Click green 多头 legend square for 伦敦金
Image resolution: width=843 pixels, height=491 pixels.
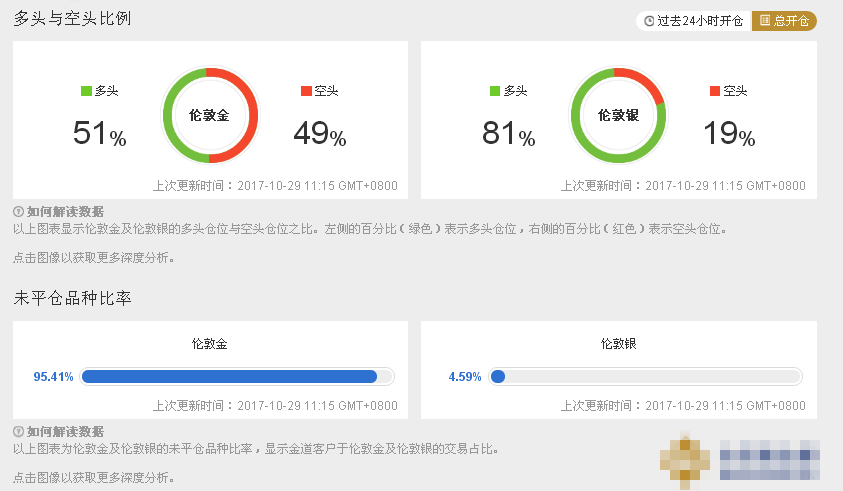(86, 91)
